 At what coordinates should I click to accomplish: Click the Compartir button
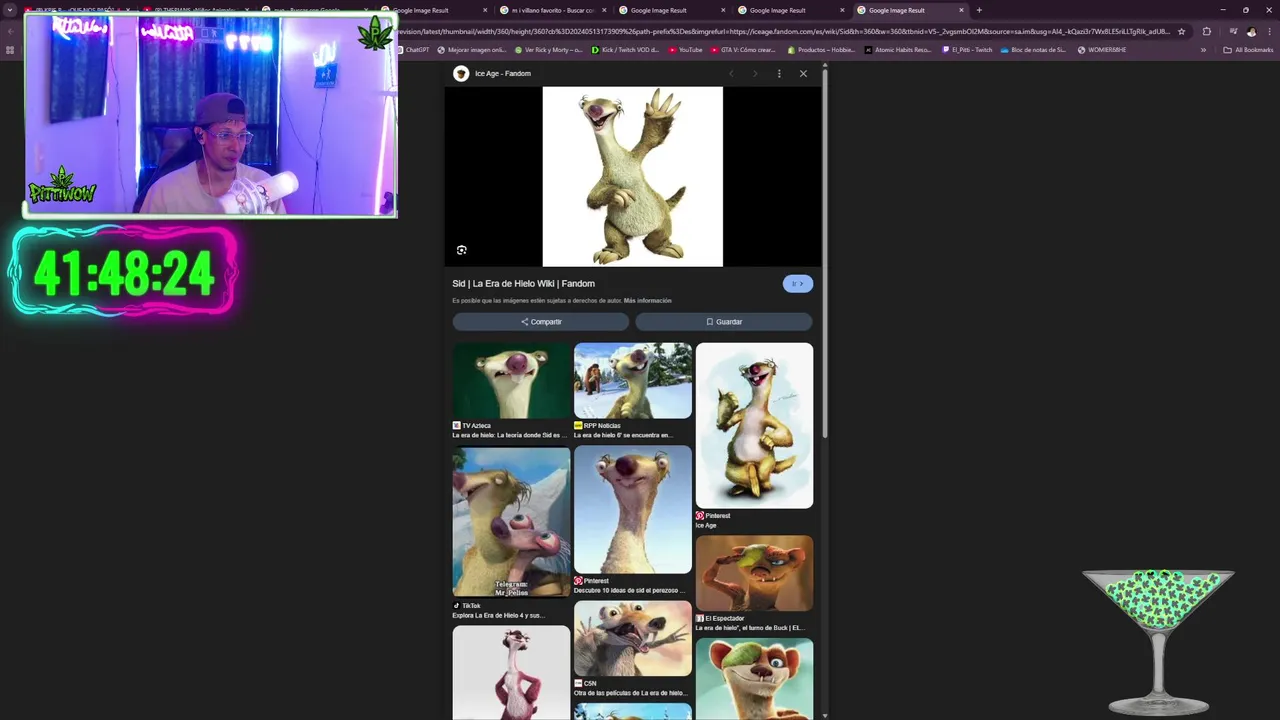540,322
